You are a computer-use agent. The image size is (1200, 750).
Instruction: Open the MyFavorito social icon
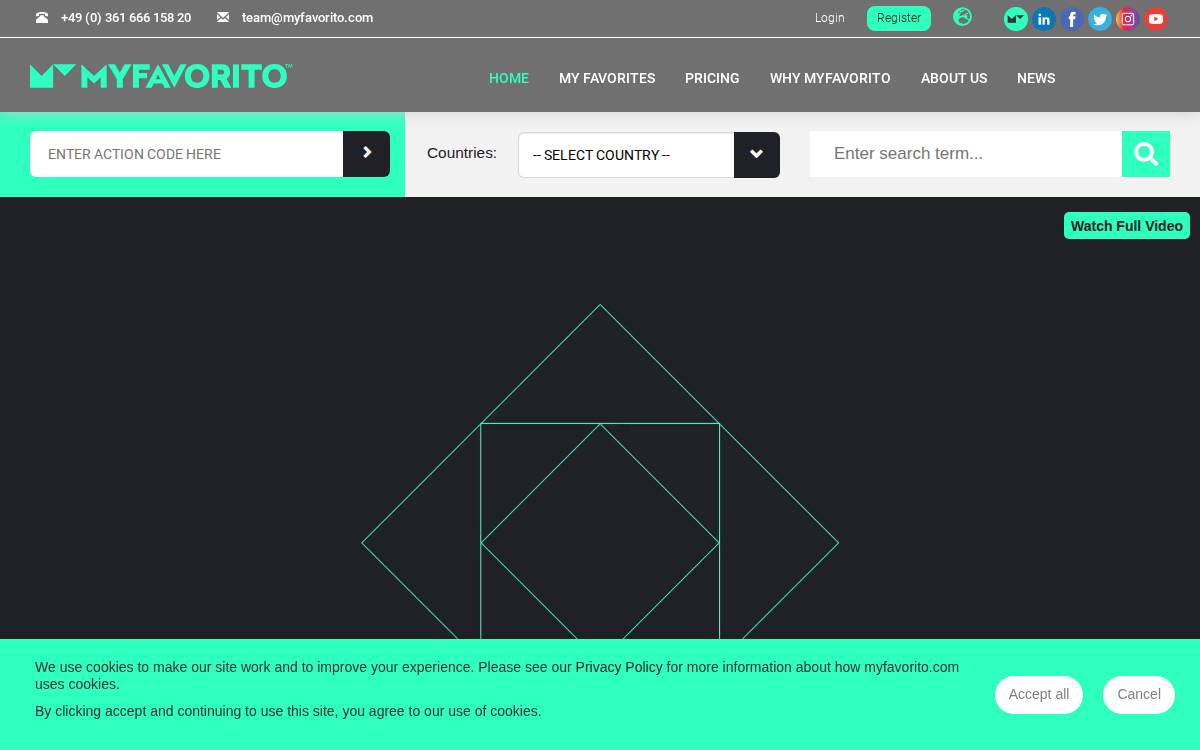coord(1016,19)
